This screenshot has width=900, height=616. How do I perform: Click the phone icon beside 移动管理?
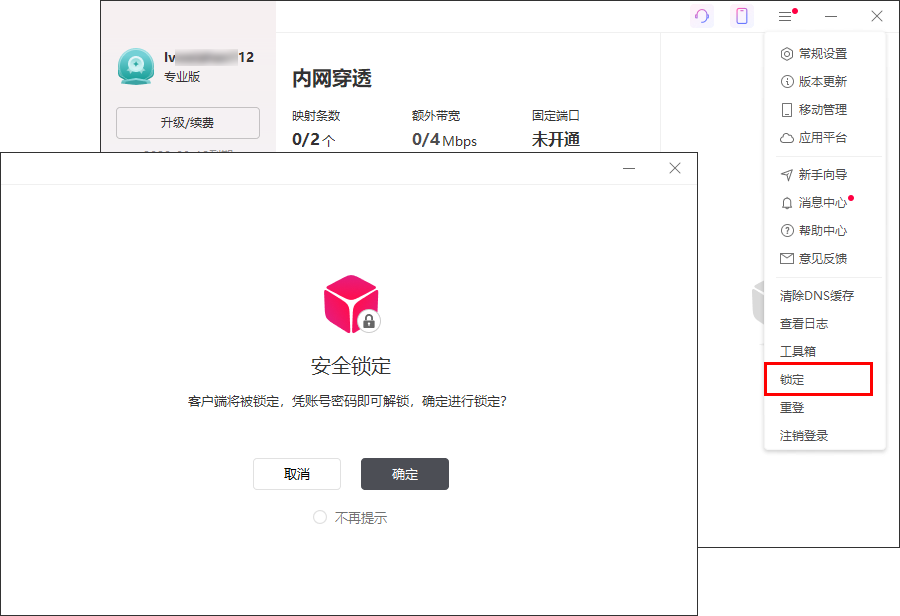pos(786,110)
